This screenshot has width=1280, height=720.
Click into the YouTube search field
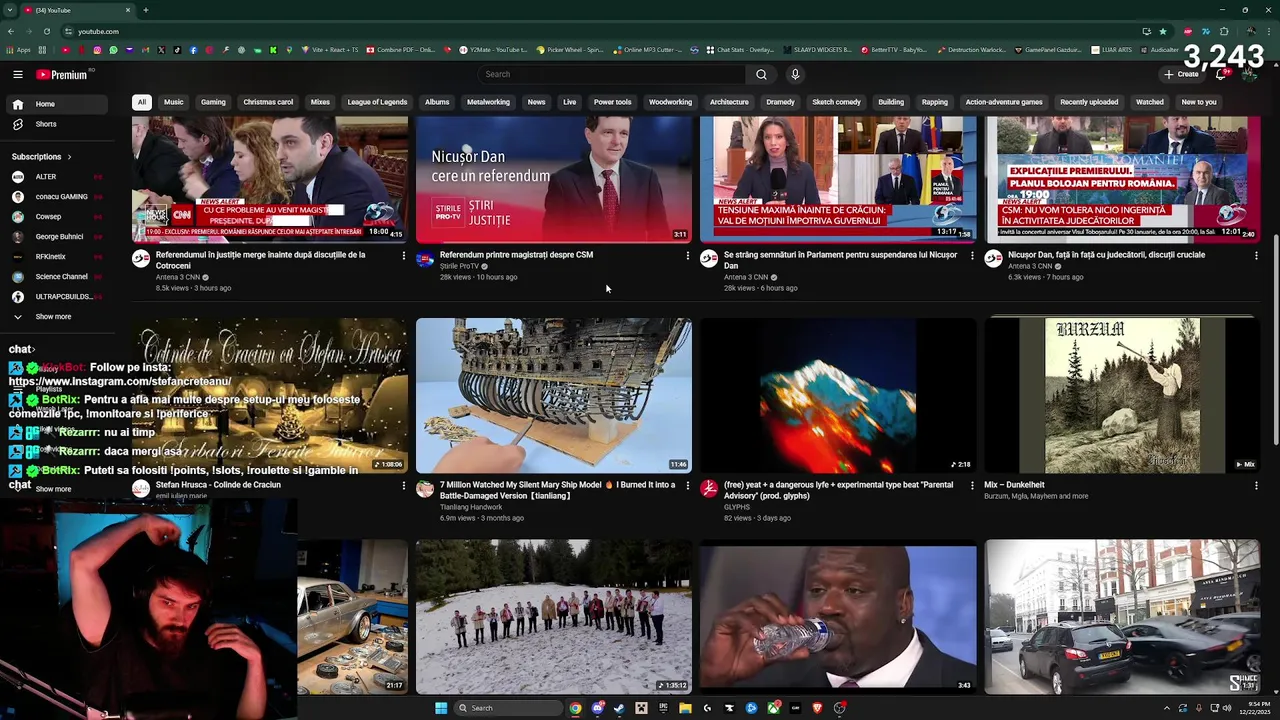[611, 74]
